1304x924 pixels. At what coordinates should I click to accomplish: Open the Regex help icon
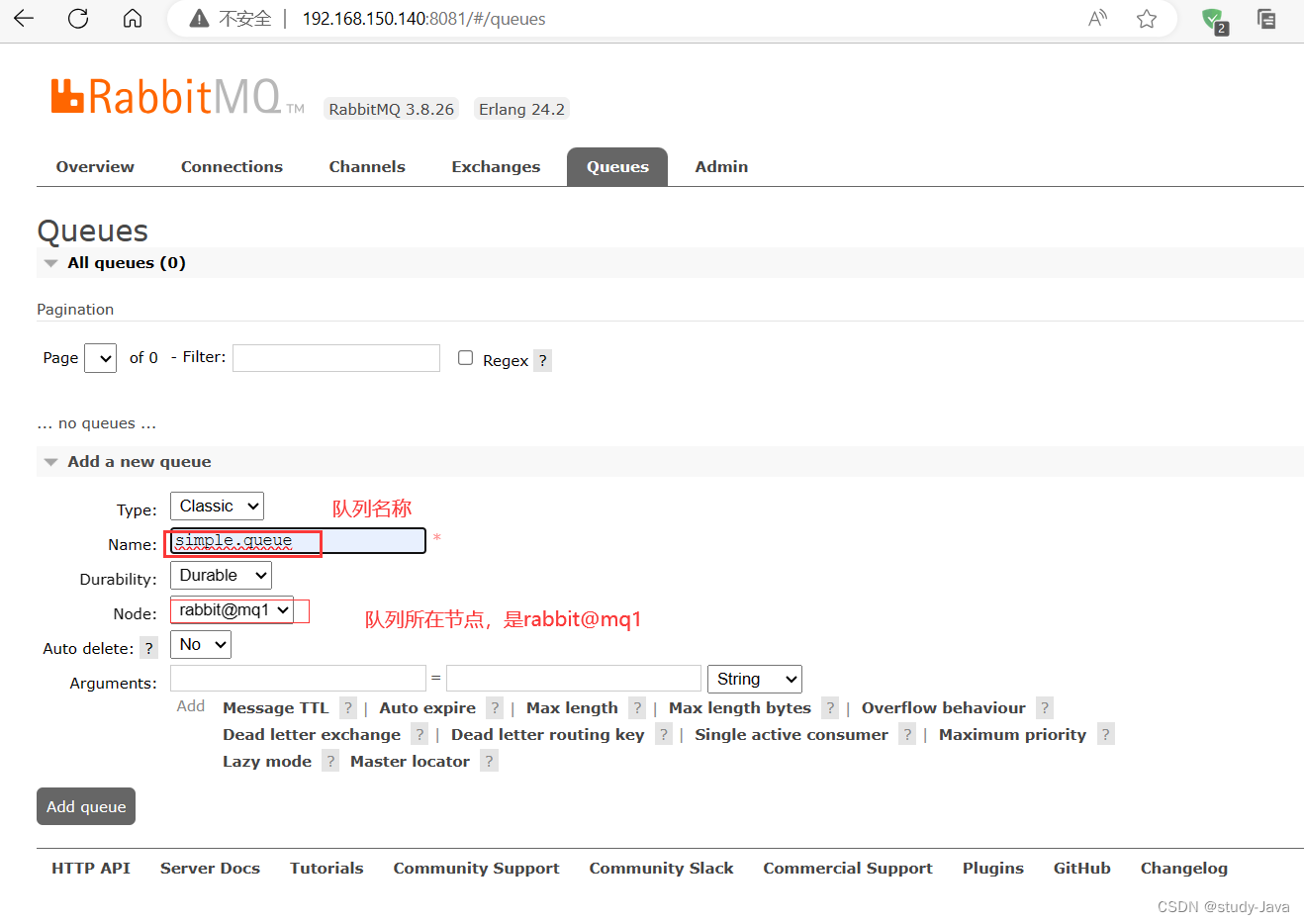coord(542,360)
